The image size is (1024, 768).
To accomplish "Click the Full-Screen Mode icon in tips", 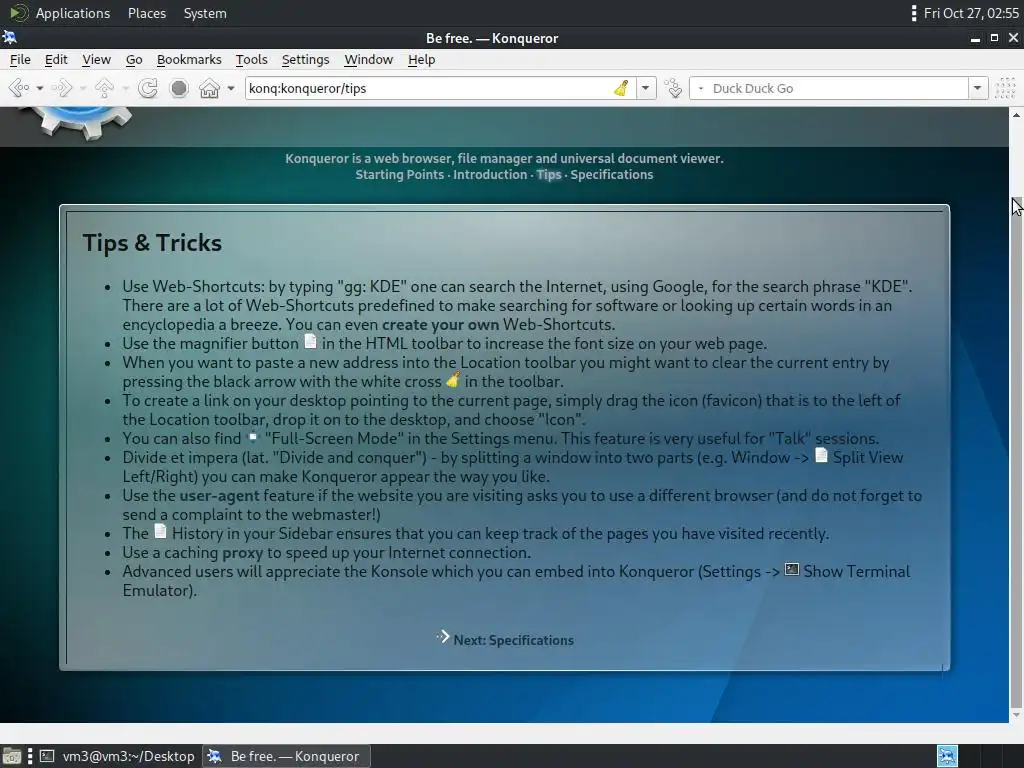I will click(252, 436).
